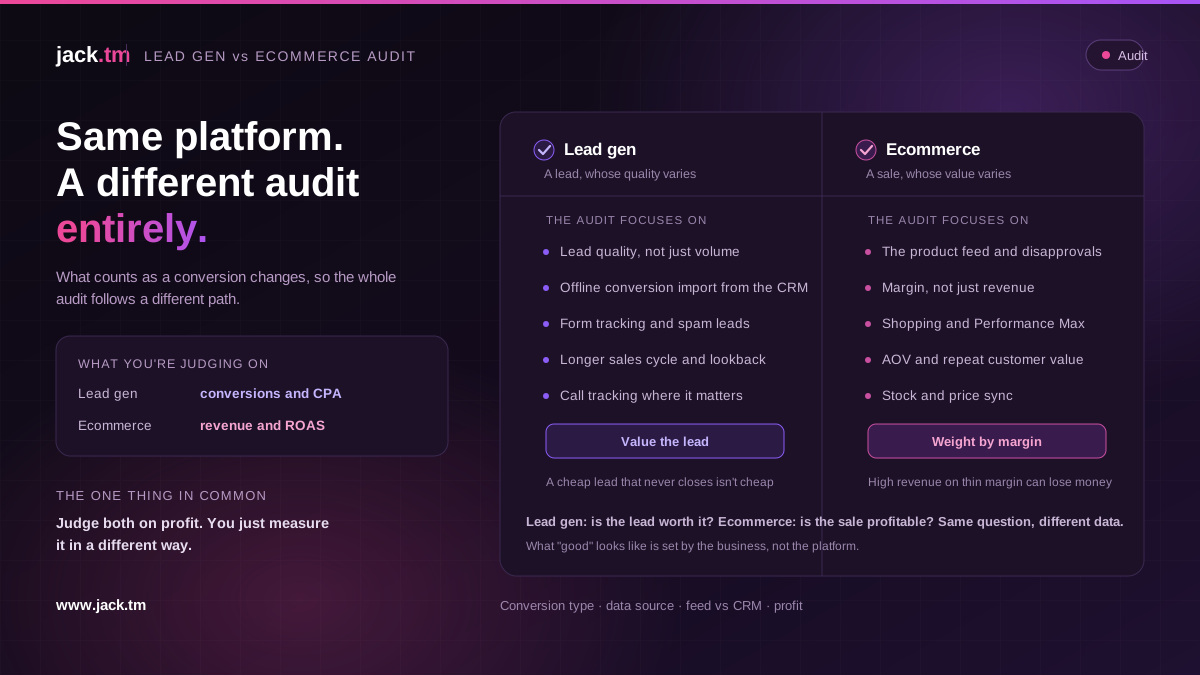Select the Lead gen column heading
Image resolution: width=1200 pixels, height=675 pixels.
(600, 150)
